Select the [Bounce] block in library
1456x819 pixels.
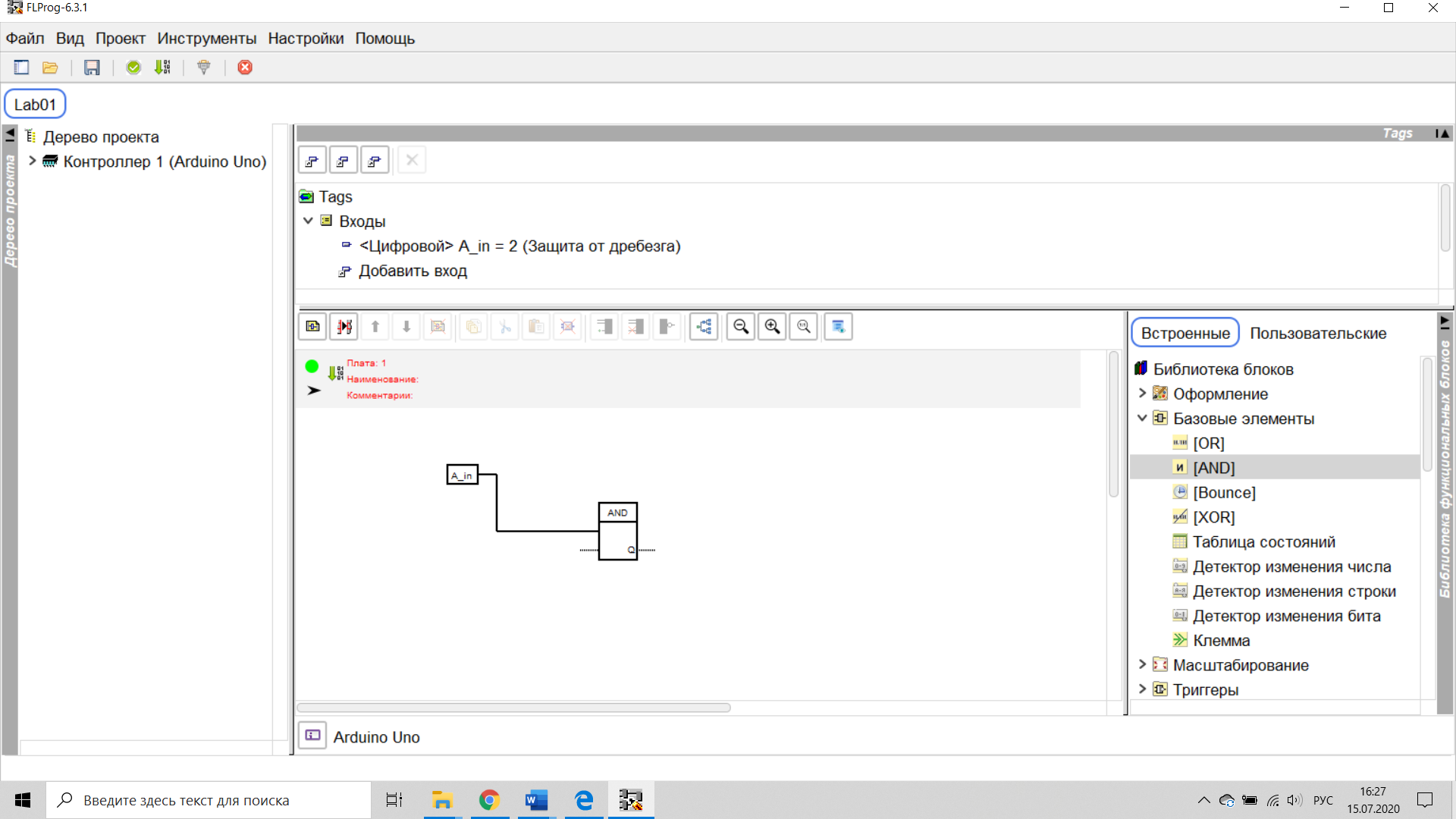point(1223,492)
